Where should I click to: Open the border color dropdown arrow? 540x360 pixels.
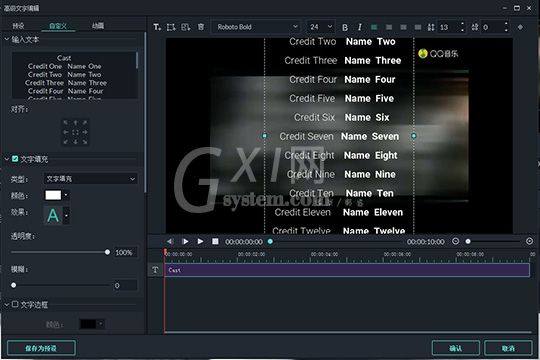101,324
